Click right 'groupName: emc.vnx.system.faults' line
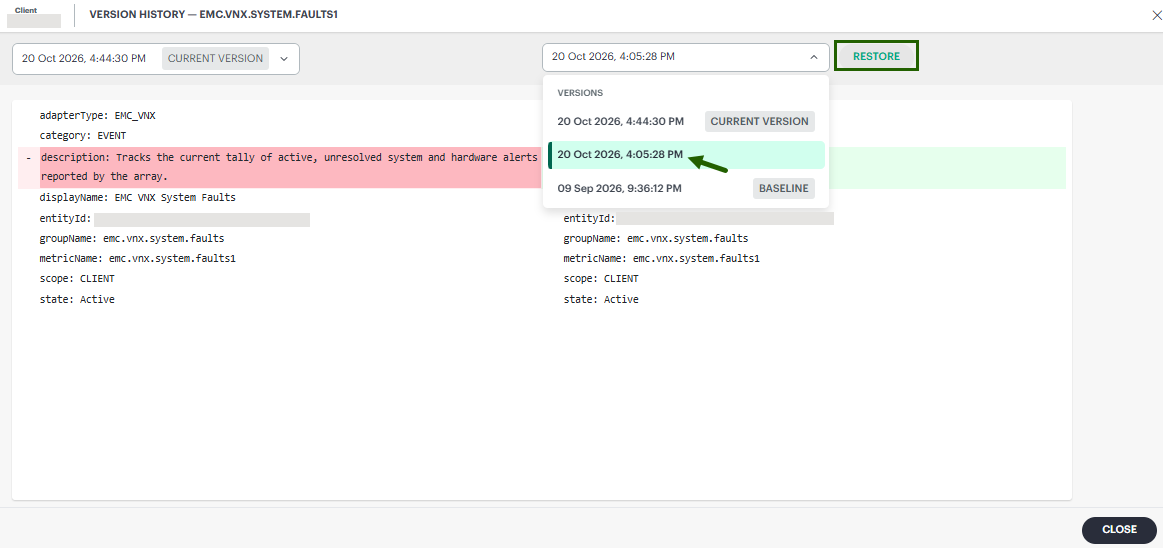Viewport: 1163px width, 548px height. click(x=656, y=239)
